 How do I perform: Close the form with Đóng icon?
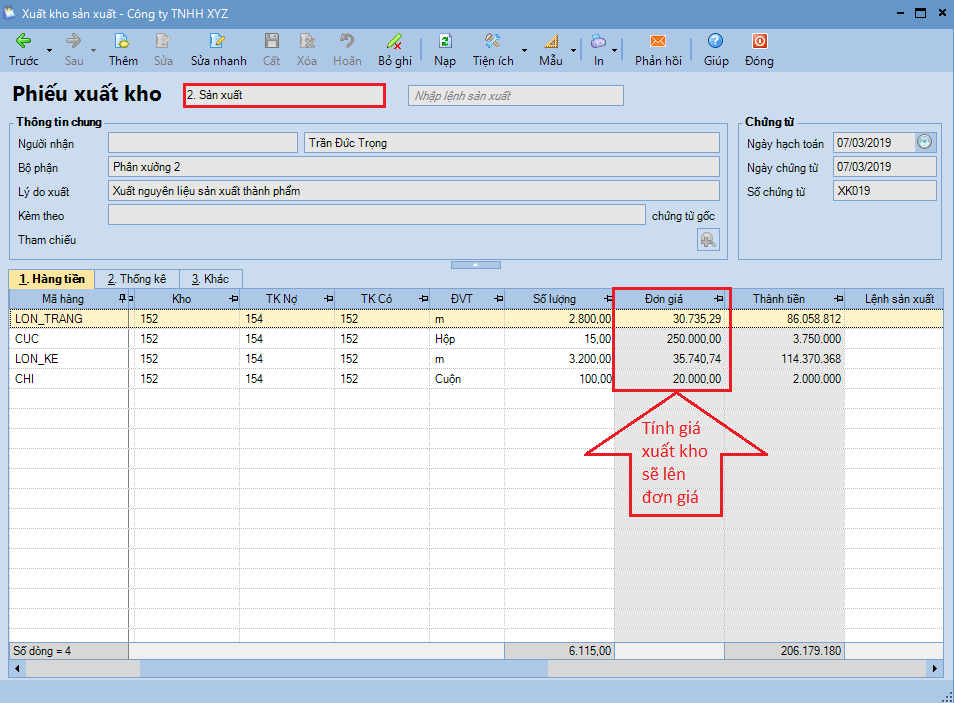click(759, 42)
